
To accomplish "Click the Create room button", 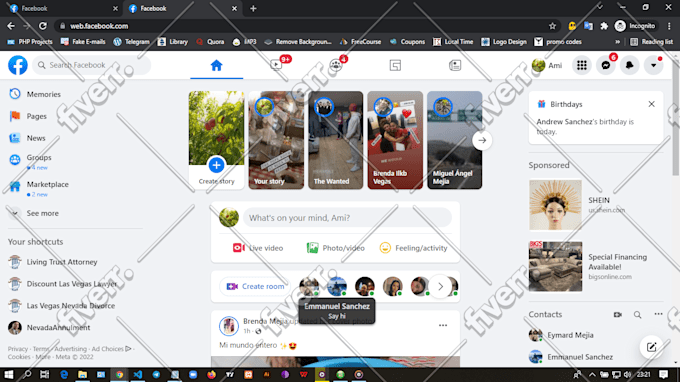I will 255,287.
